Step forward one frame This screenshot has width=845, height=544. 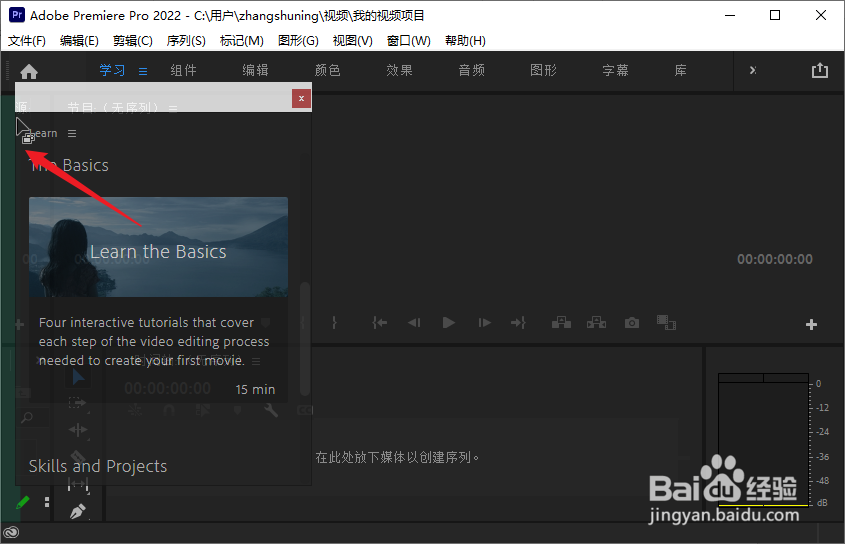tap(484, 322)
